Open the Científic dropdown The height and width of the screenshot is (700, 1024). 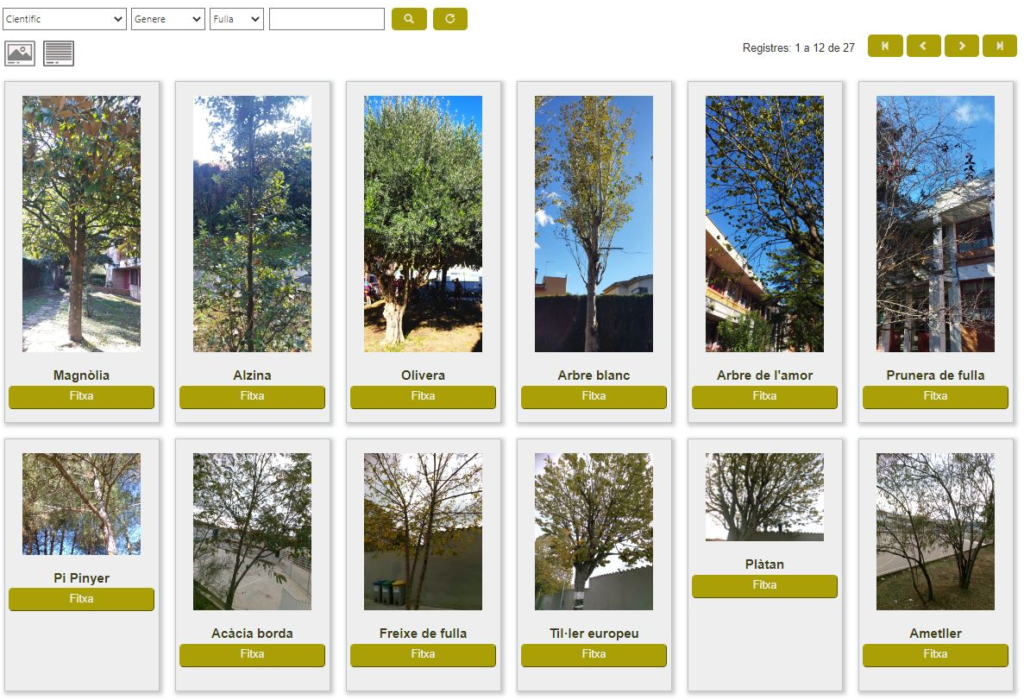click(x=64, y=19)
